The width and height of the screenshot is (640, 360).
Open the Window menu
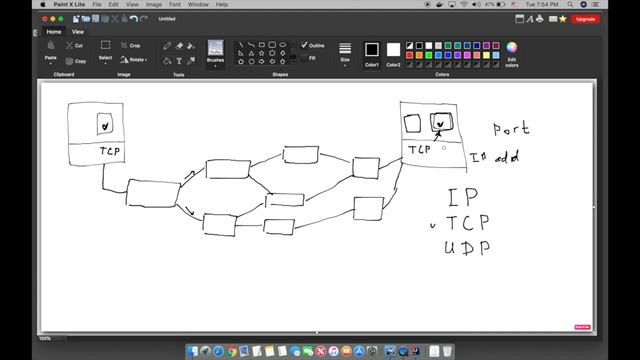pos(198,4)
